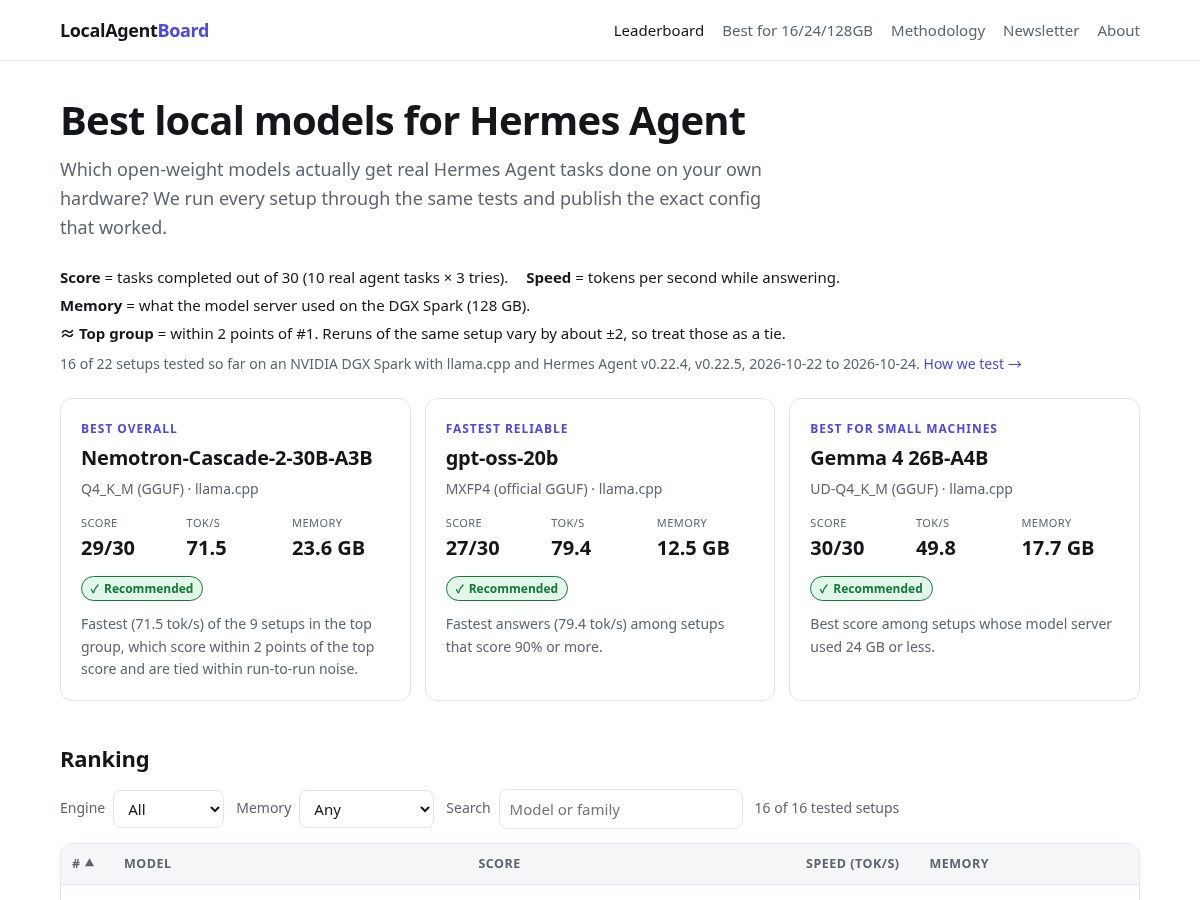The image size is (1200, 900).
Task: Click the 71.5 tok/s stat value
Action: 206,548
